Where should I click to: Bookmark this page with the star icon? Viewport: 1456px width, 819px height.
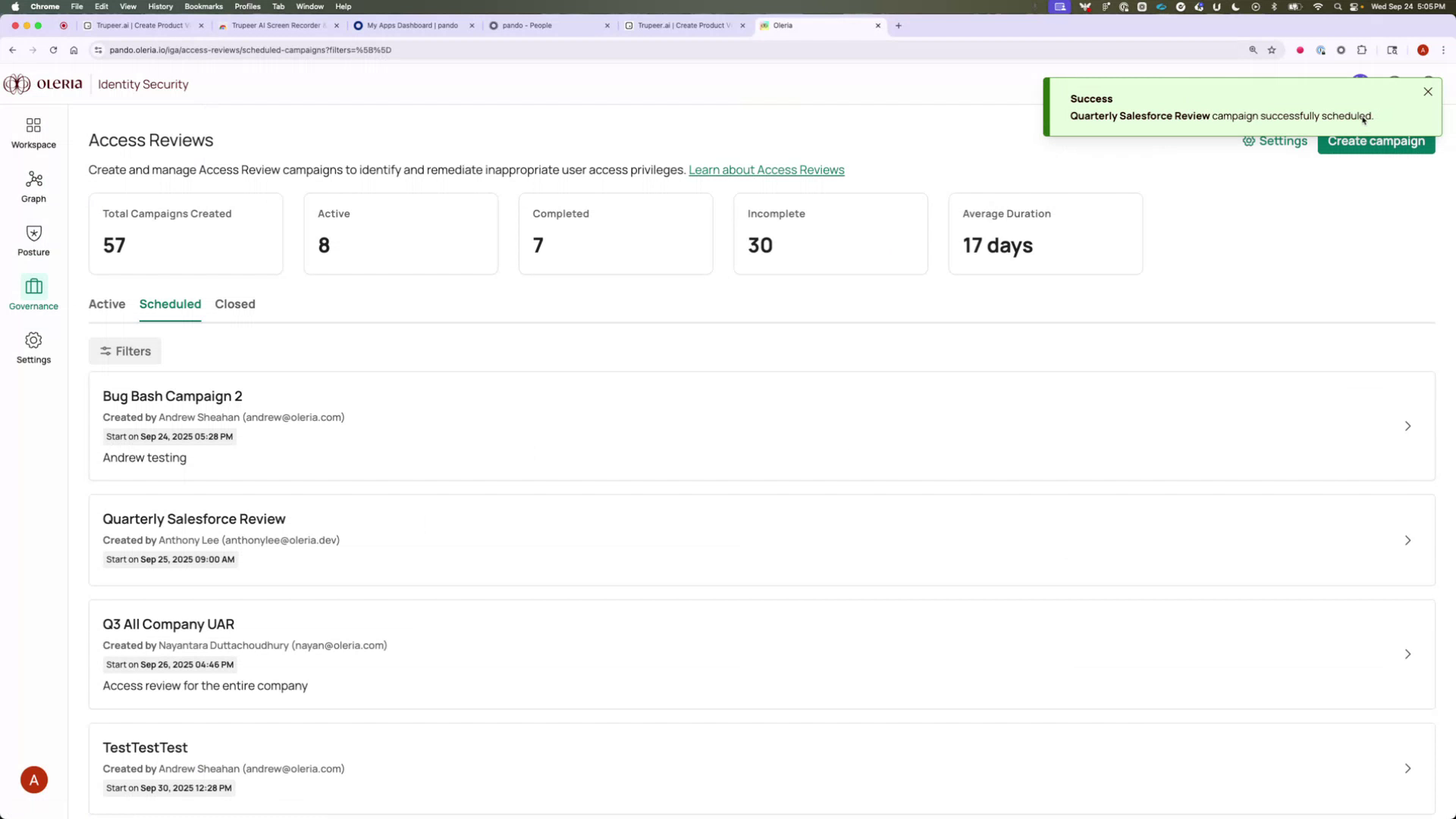pos(1272,50)
